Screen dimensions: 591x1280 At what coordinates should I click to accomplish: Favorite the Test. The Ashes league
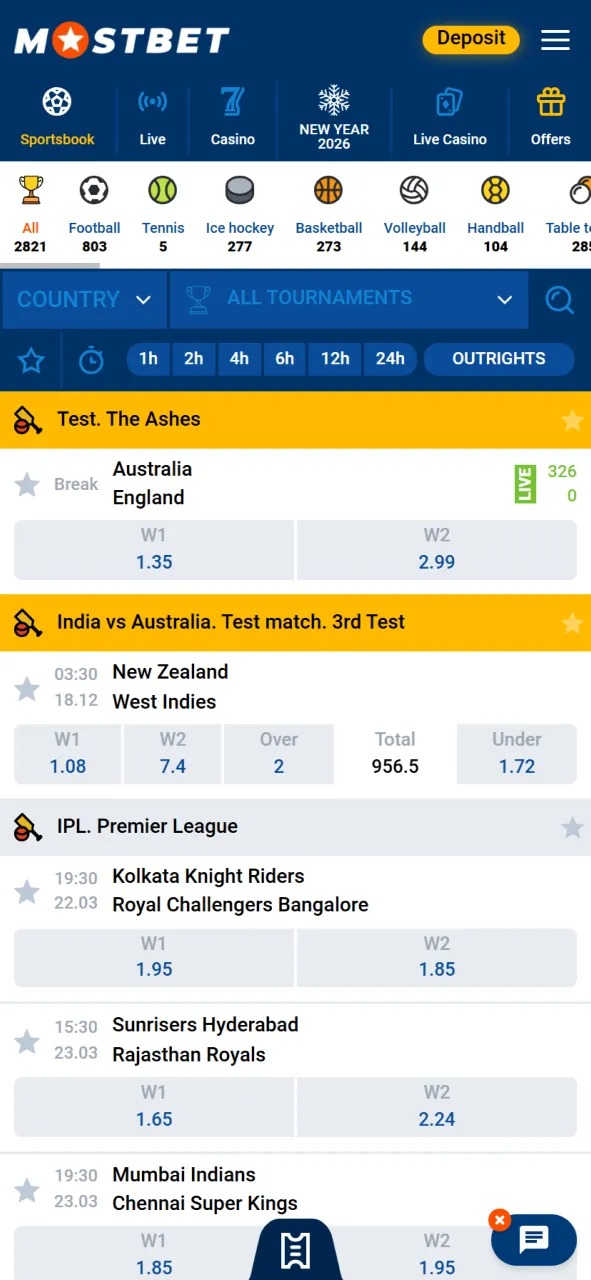[572, 420]
